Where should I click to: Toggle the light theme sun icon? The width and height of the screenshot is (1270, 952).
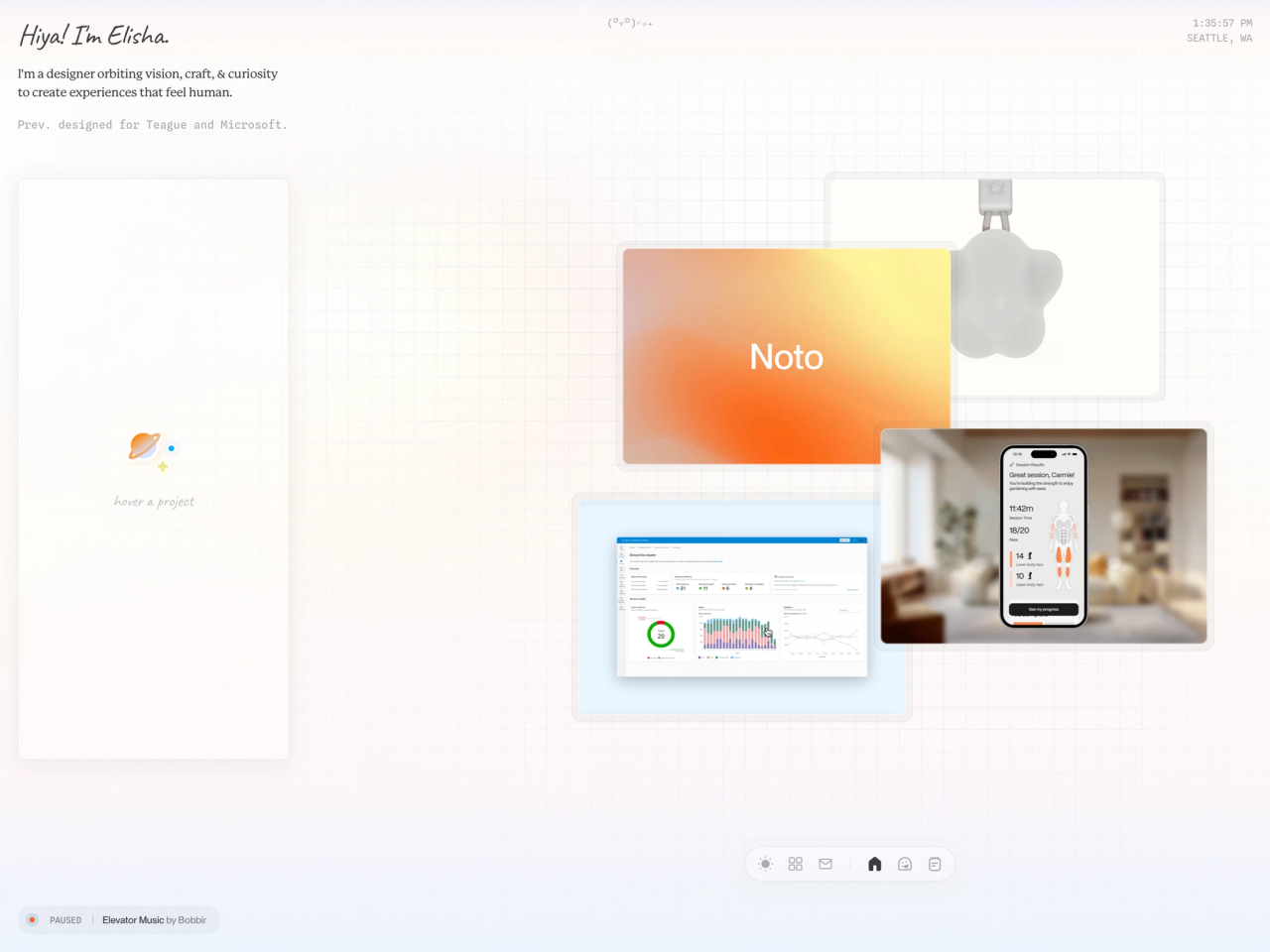765,864
